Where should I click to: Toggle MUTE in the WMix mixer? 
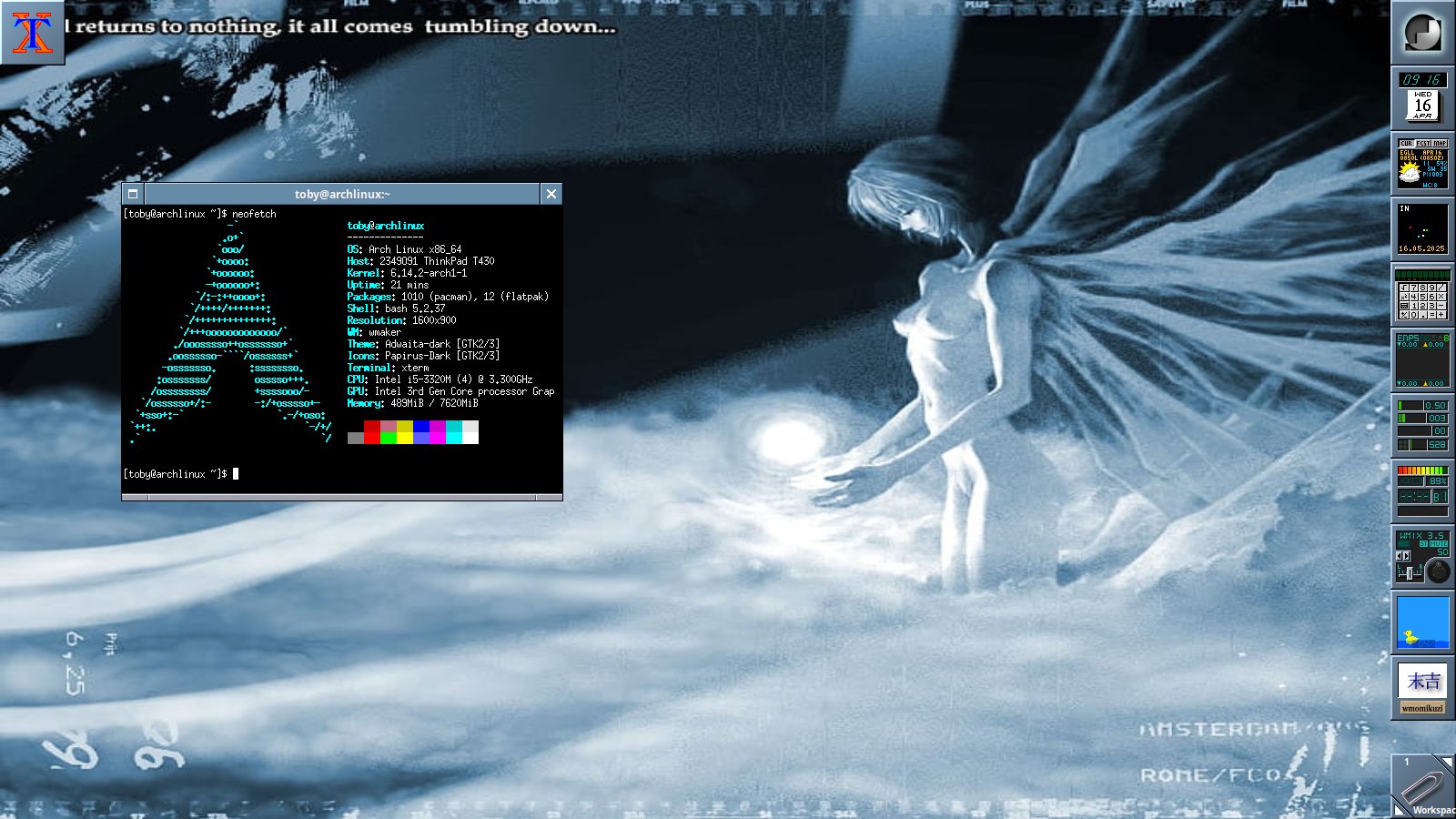pos(1439,544)
